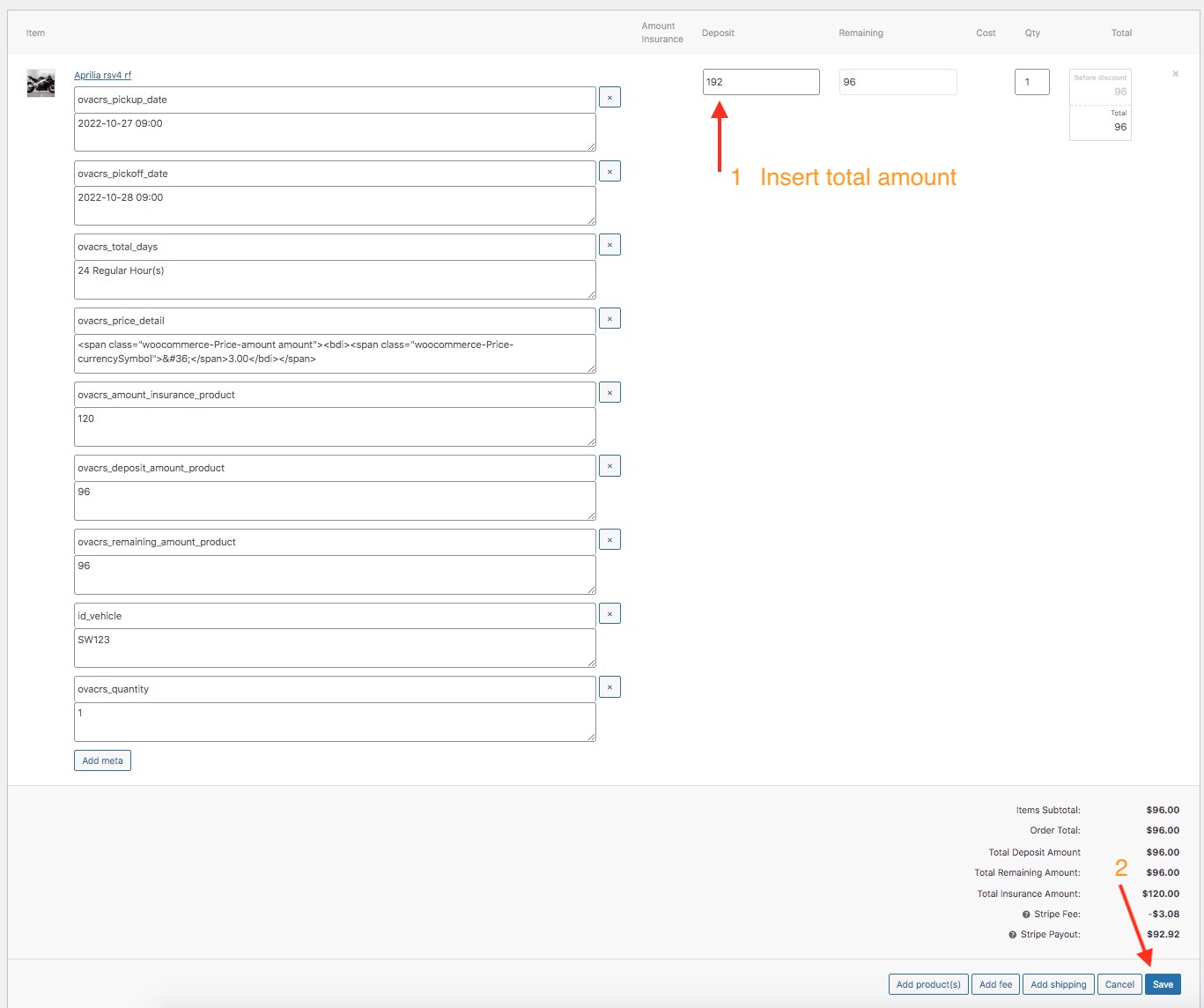Click the Add product(s) button
Viewport: 1204px width, 1008px height.
click(928, 984)
